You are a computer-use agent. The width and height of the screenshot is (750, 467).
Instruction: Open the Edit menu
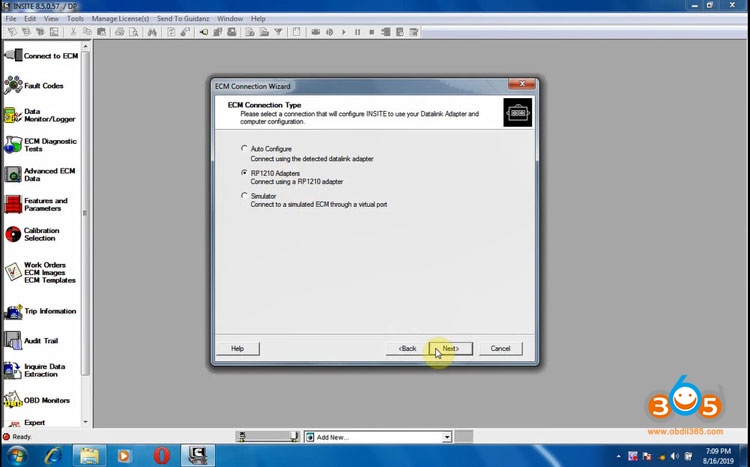[30, 19]
